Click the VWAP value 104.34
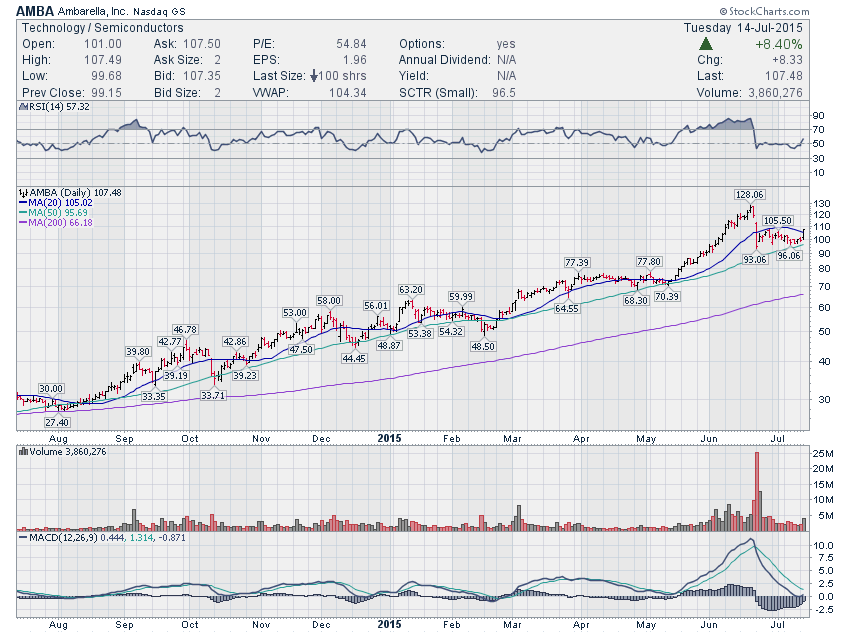This screenshot has width=850, height=633. 347,93
